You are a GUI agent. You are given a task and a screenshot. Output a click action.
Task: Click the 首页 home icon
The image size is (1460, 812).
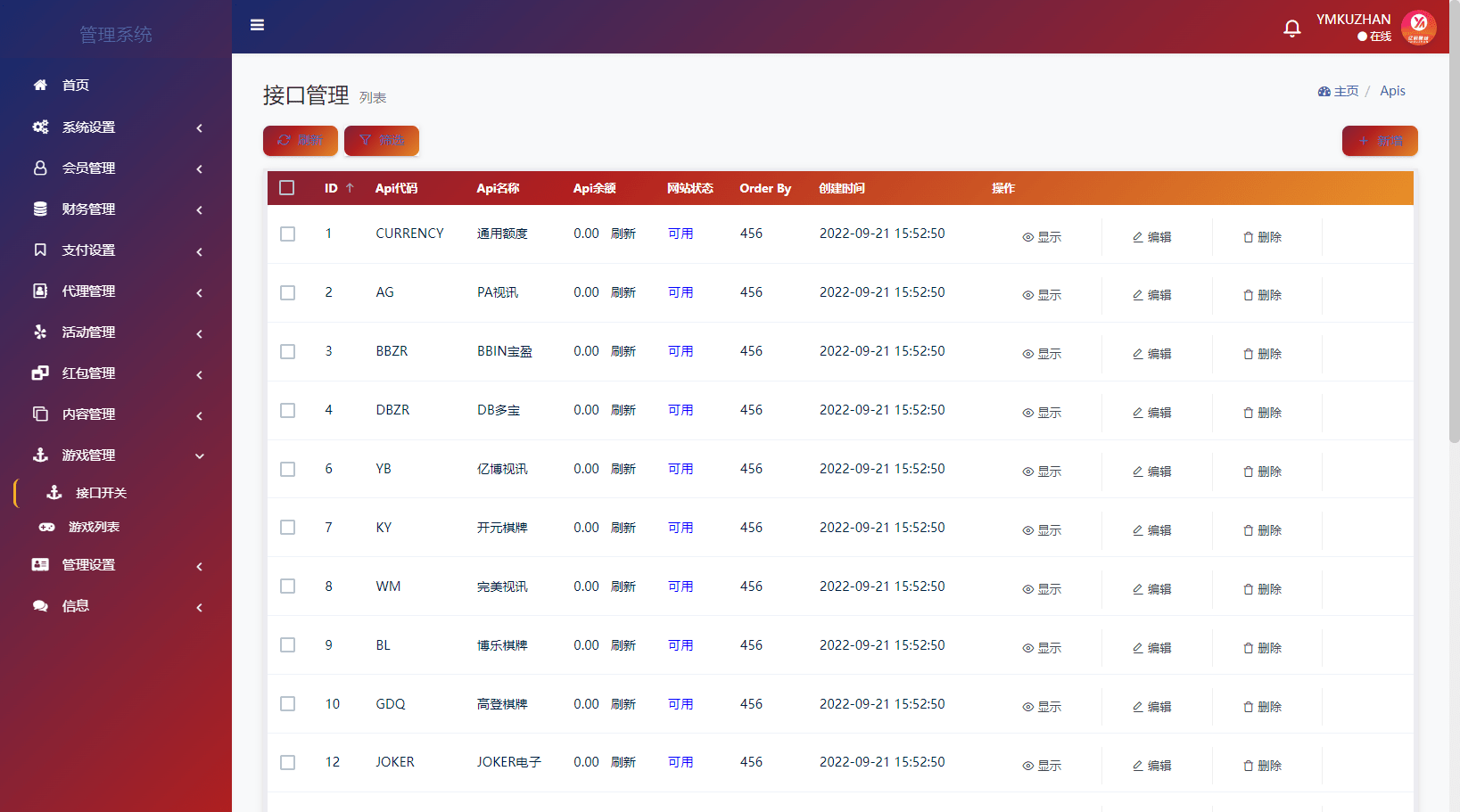(x=40, y=85)
